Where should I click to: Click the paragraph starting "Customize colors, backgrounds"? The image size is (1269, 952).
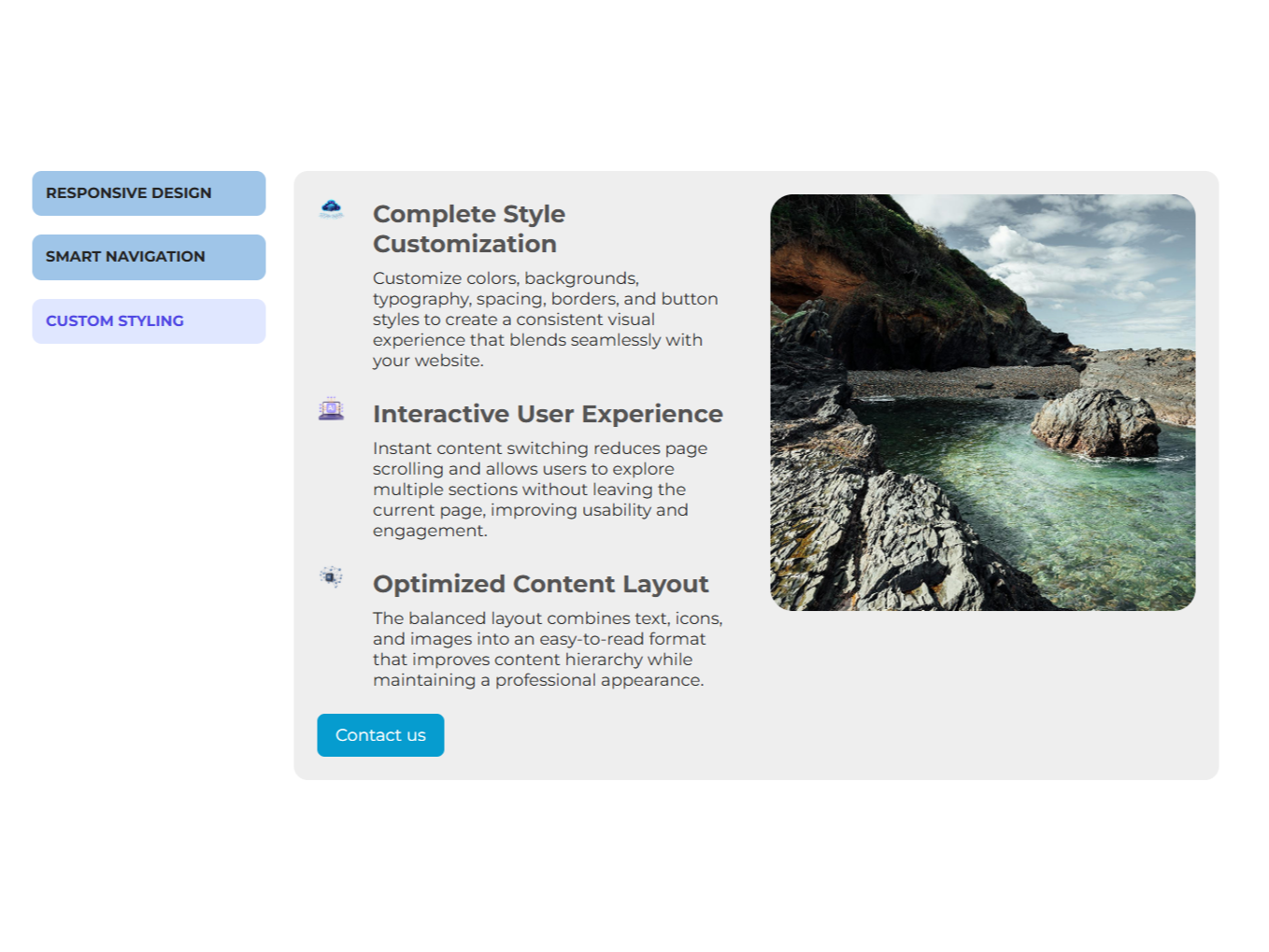tap(546, 320)
